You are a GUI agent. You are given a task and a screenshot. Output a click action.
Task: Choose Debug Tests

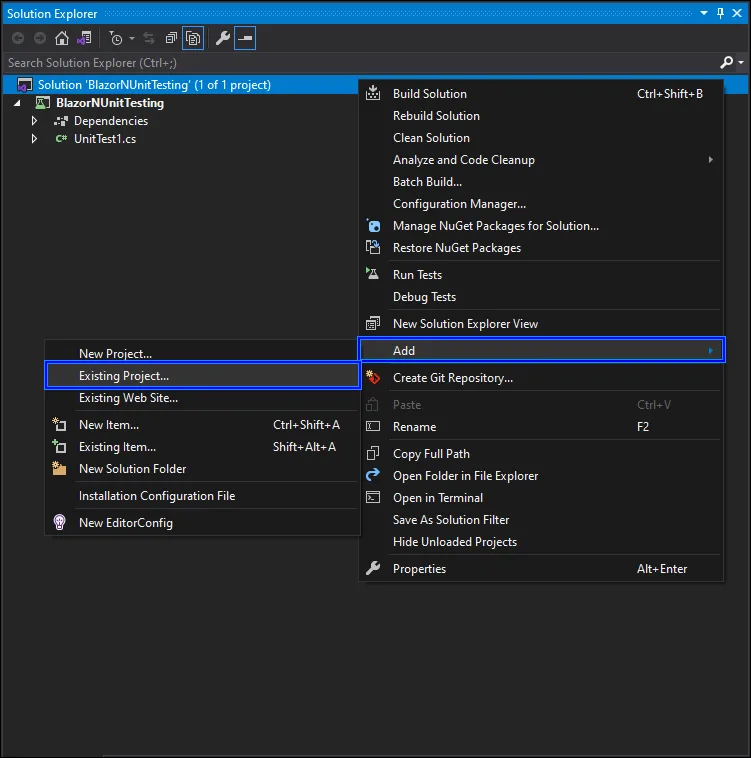[541, 297]
